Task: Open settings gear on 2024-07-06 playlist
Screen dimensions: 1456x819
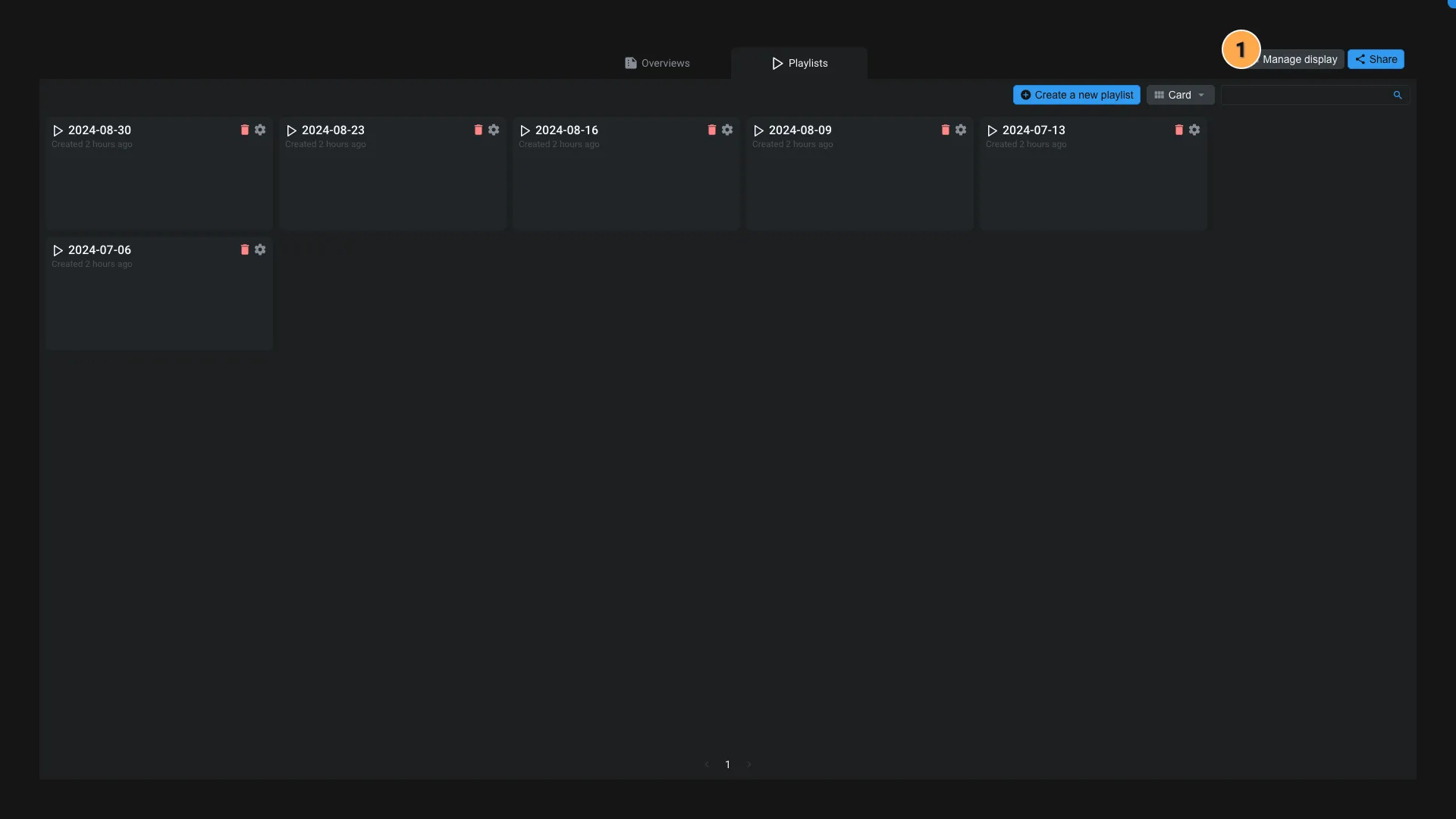Action: click(x=260, y=249)
